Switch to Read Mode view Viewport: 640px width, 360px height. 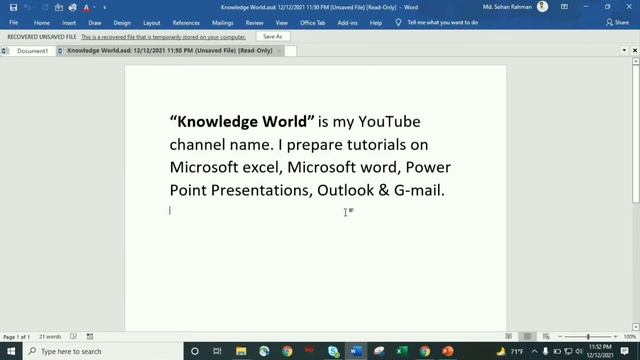[x=508, y=336]
